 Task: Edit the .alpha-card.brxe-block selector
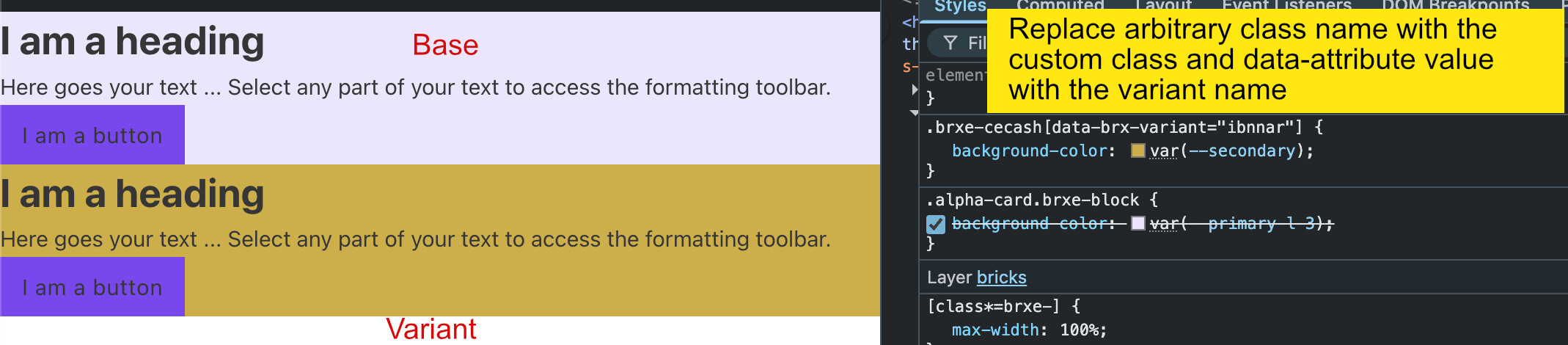pyautogui.click(x=1033, y=200)
